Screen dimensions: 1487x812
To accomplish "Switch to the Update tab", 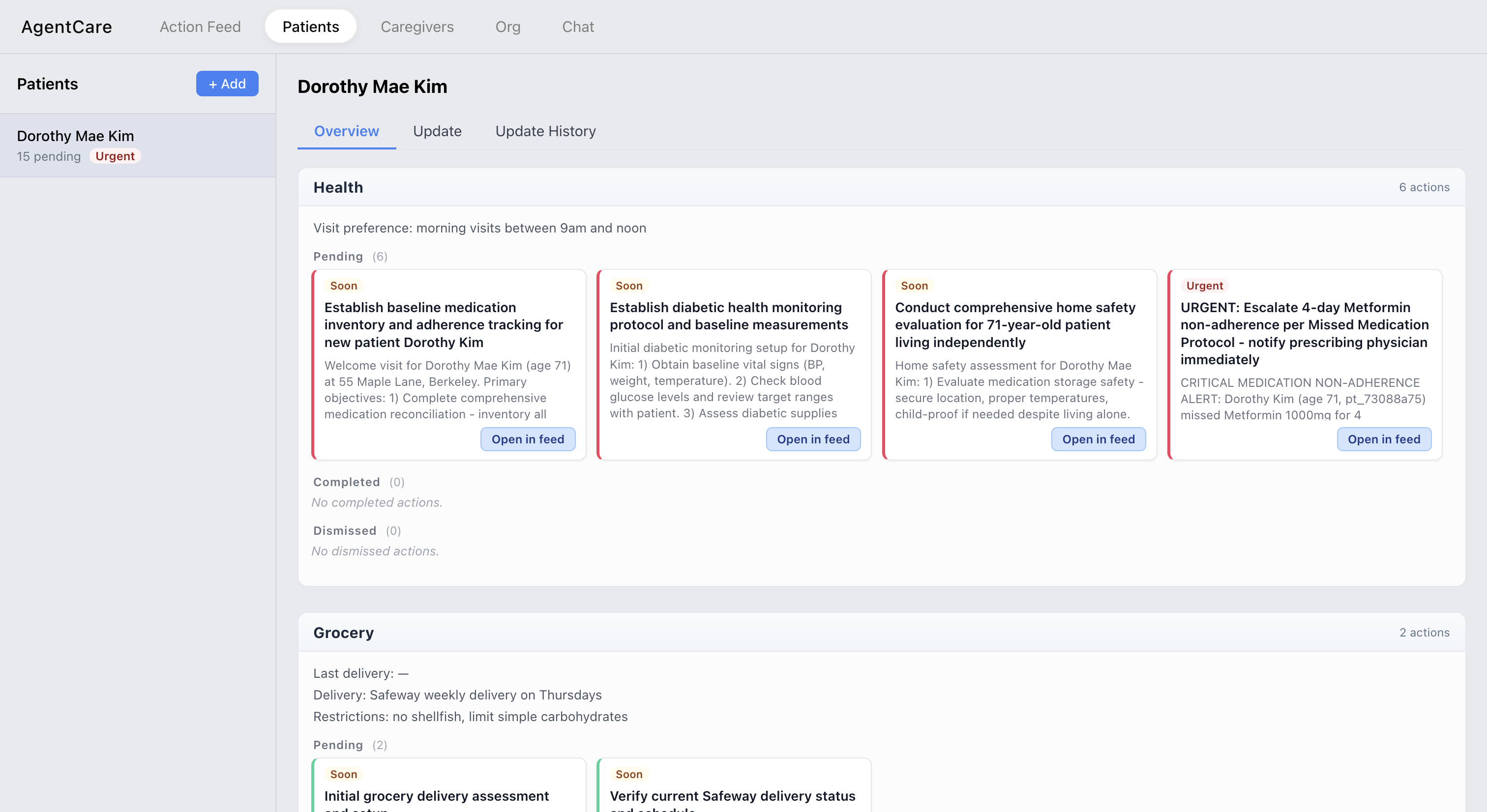I will [x=437, y=131].
